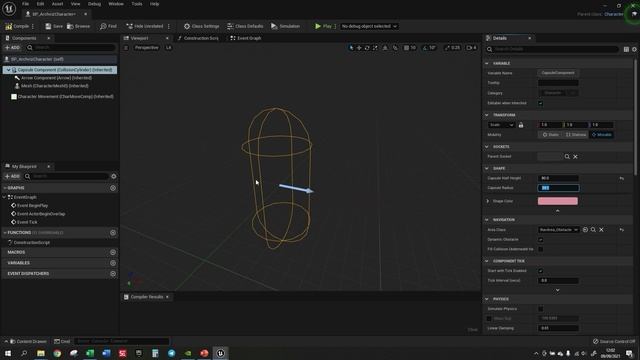Open the Scale transform type dropdown
This screenshot has width=640, height=360.
(501, 125)
